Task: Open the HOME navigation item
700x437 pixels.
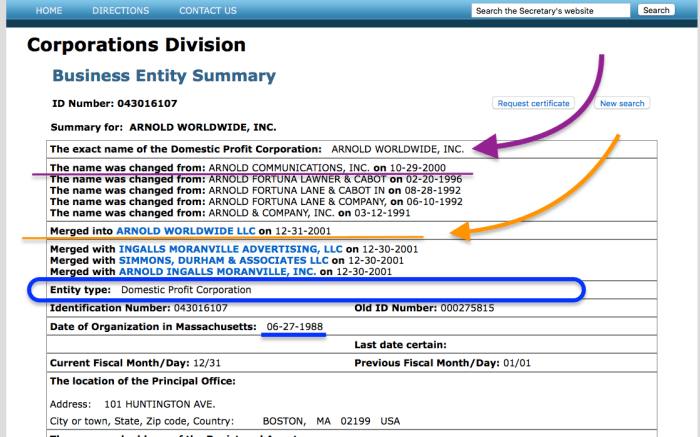Action: pyautogui.click(x=49, y=11)
